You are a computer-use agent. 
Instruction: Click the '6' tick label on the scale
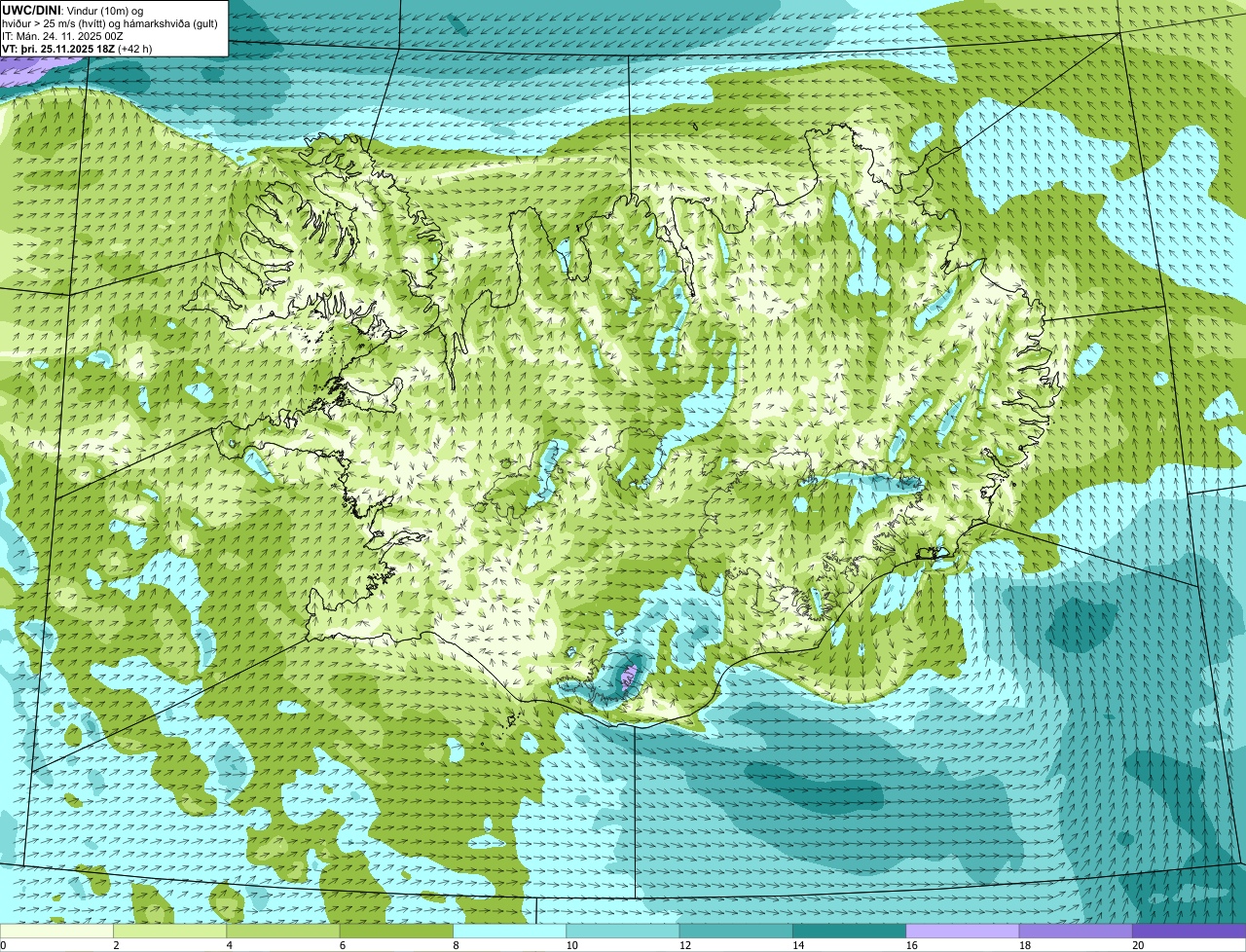pyautogui.click(x=342, y=945)
